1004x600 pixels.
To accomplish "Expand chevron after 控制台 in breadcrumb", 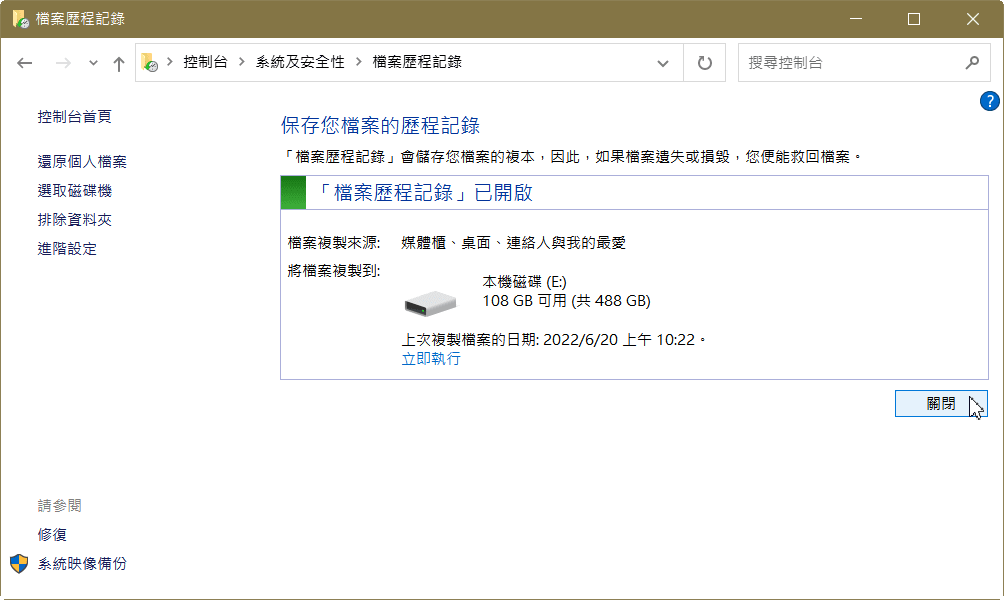I will click(x=241, y=61).
